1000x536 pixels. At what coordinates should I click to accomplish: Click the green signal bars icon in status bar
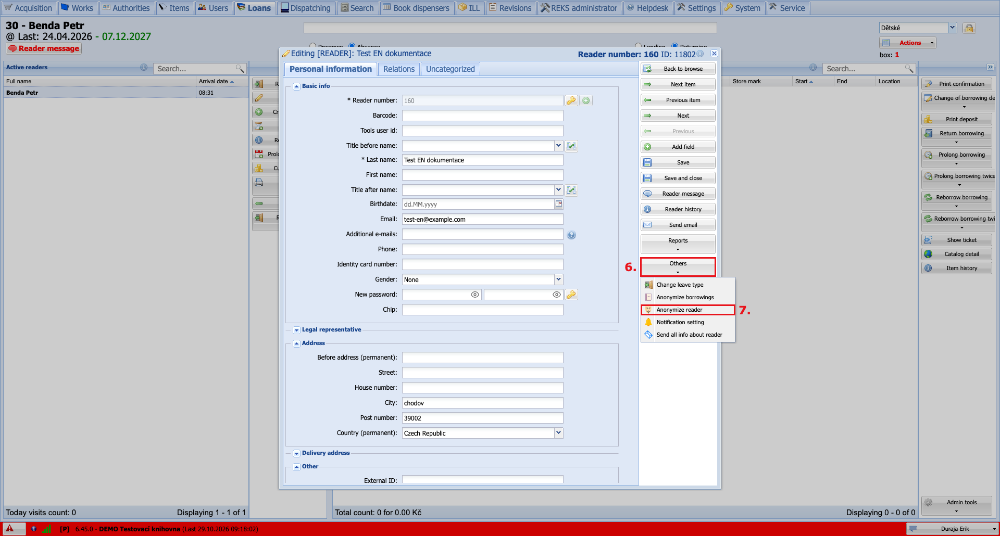46,529
